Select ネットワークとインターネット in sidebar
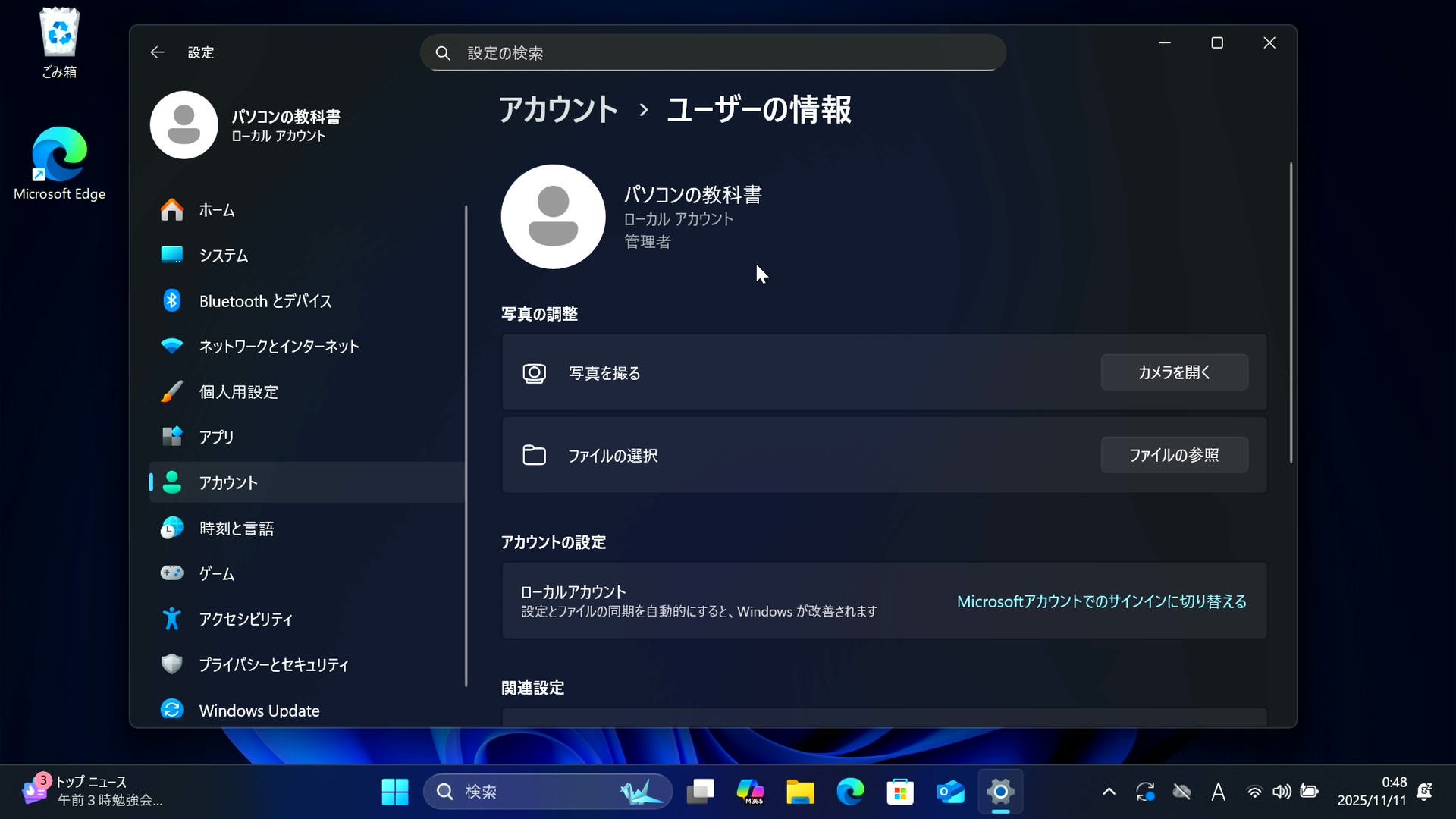1456x819 pixels. click(x=278, y=347)
